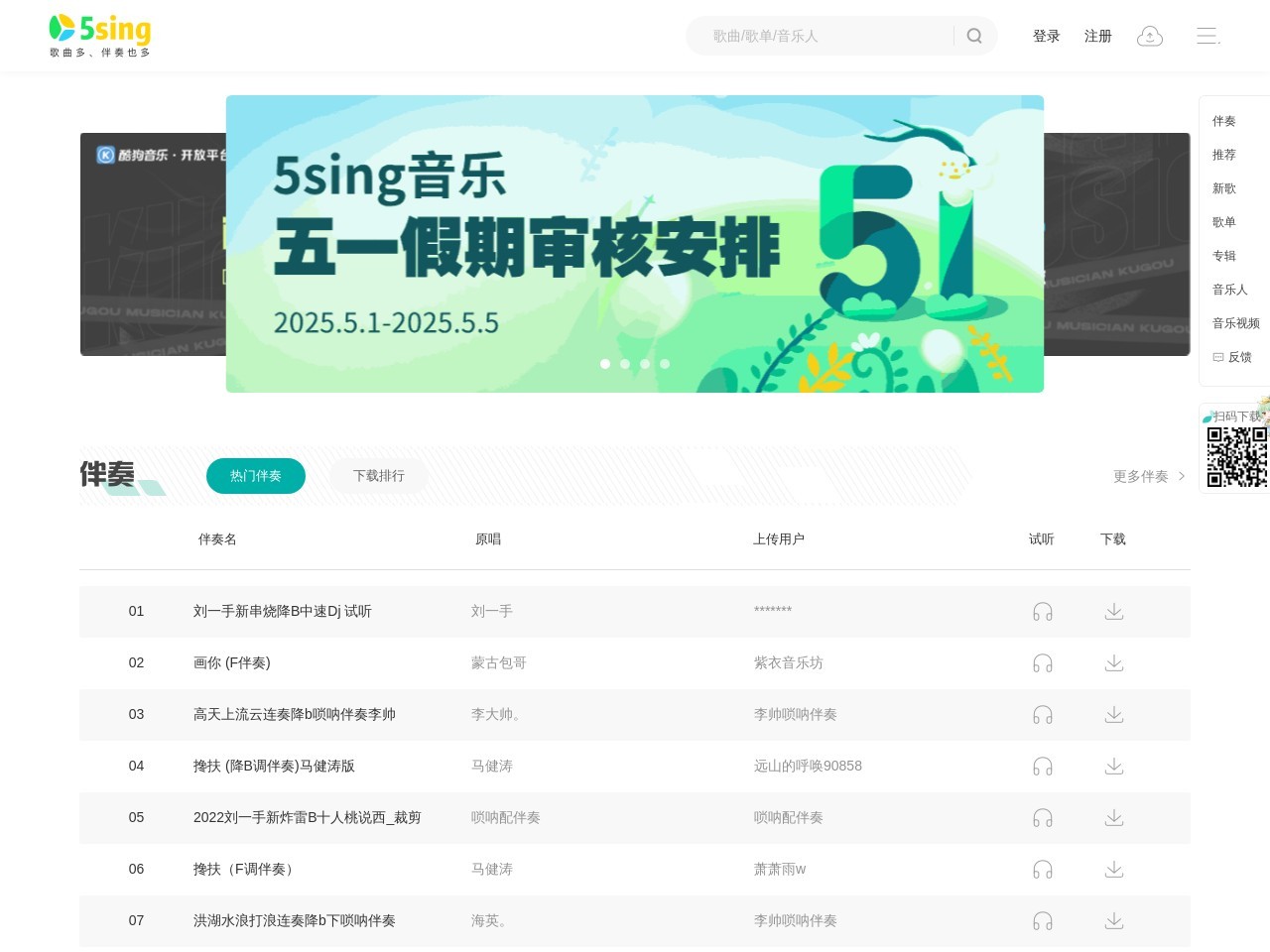
Task: Click the 扫码下载 QR code
Action: click(x=1237, y=458)
